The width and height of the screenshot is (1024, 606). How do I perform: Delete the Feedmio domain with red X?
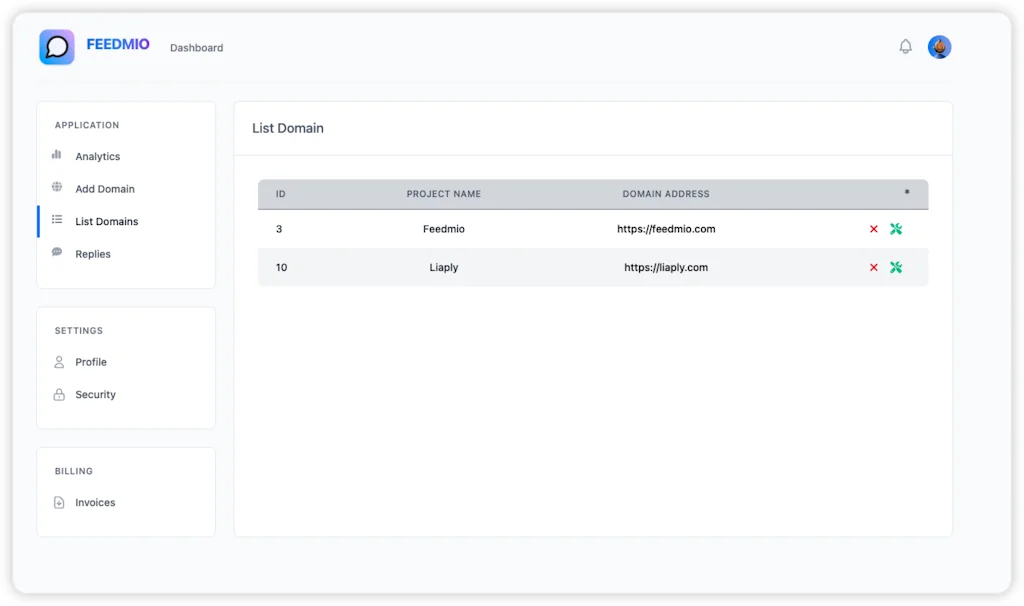click(873, 228)
